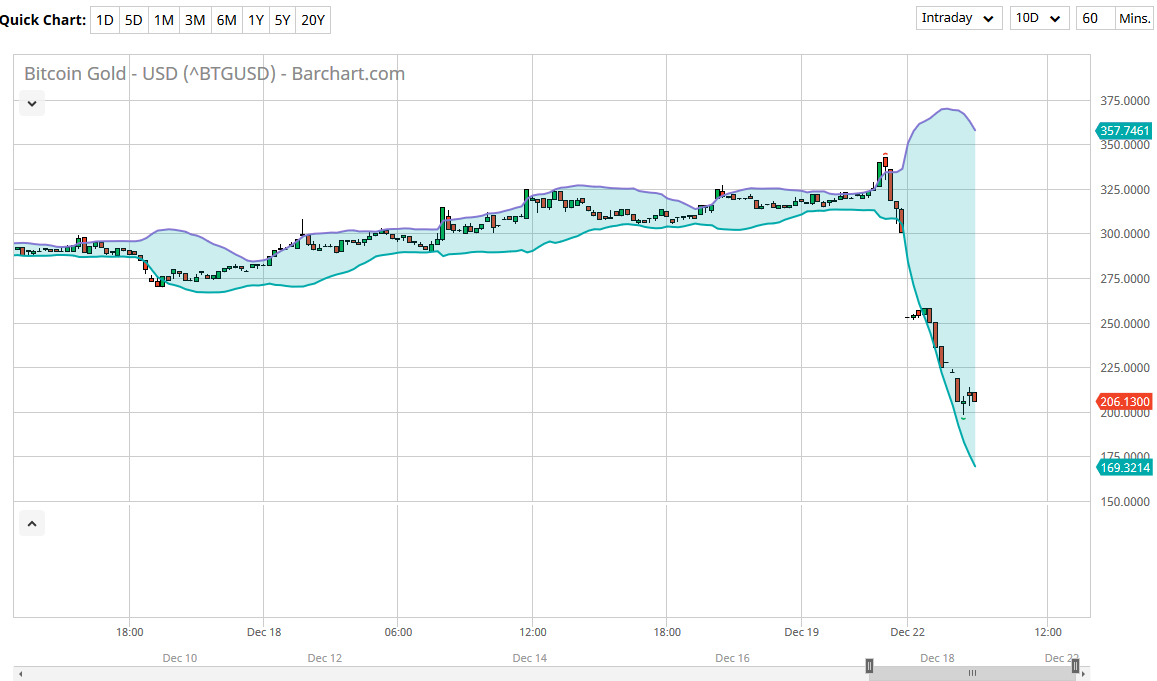1157x681 pixels.
Task: Open the 10D period dropdown
Action: click(1039, 18)
